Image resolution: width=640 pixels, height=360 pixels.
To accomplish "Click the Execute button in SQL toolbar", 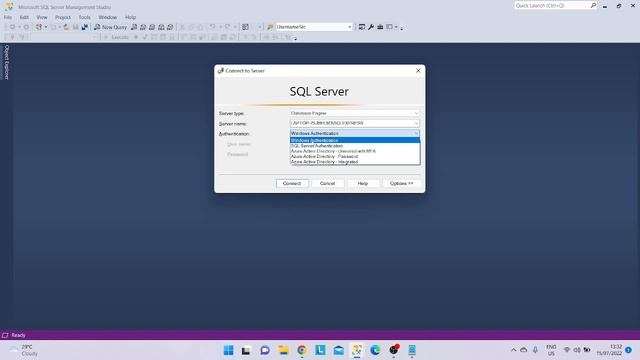I will pos(117,37).
